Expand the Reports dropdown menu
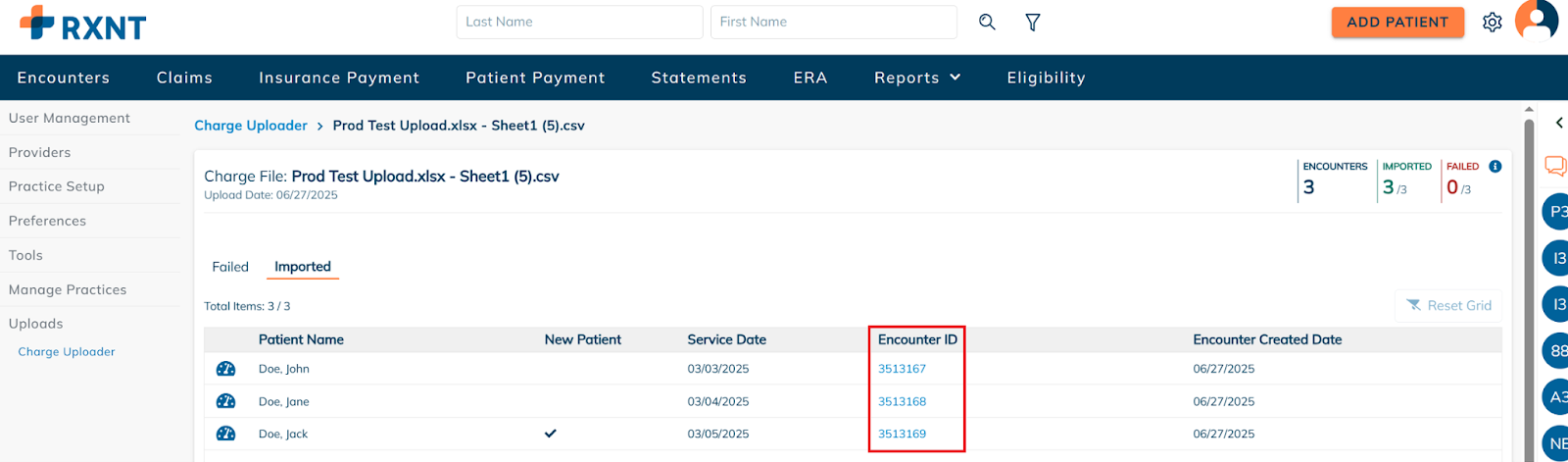Image resolution: width=1568 pixels, height=462 pixels. pyautogui.click(x=917, y=77)
